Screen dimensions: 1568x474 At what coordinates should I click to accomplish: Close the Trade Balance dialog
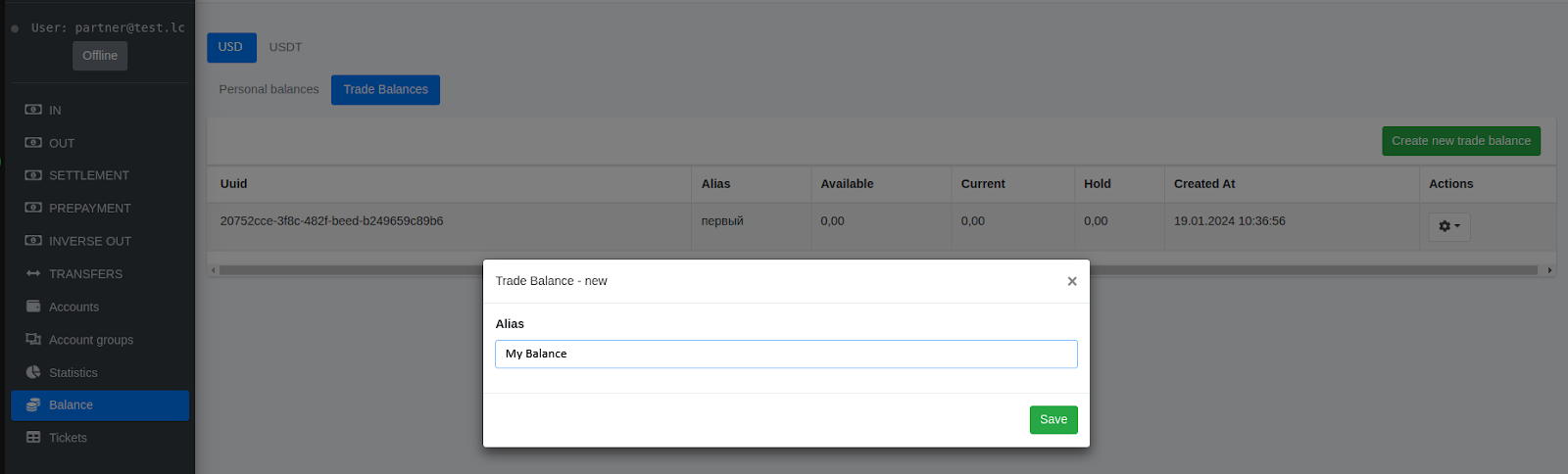point(1072,281)
